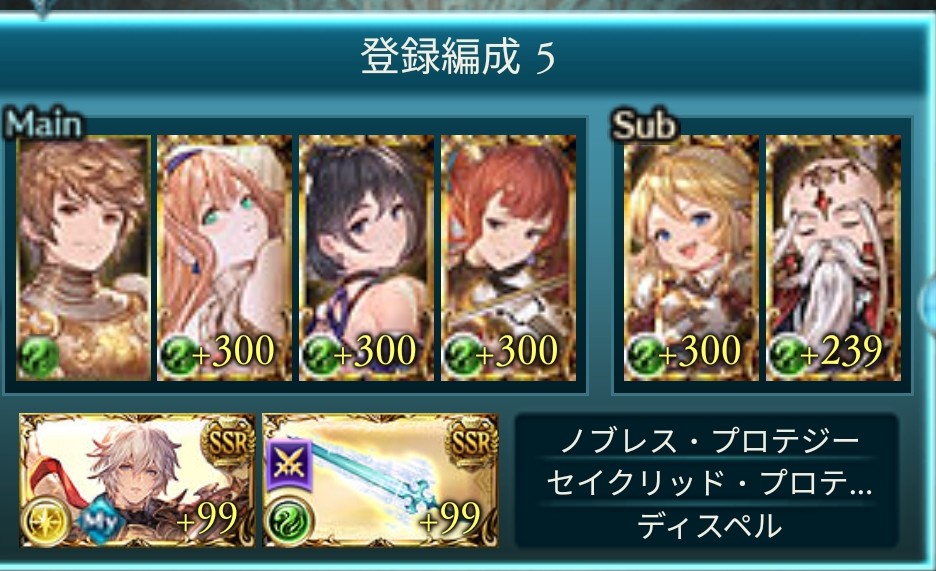Select the ノブレス・プロテジー skill
This screenshot has width=936, height=571.
708,442
